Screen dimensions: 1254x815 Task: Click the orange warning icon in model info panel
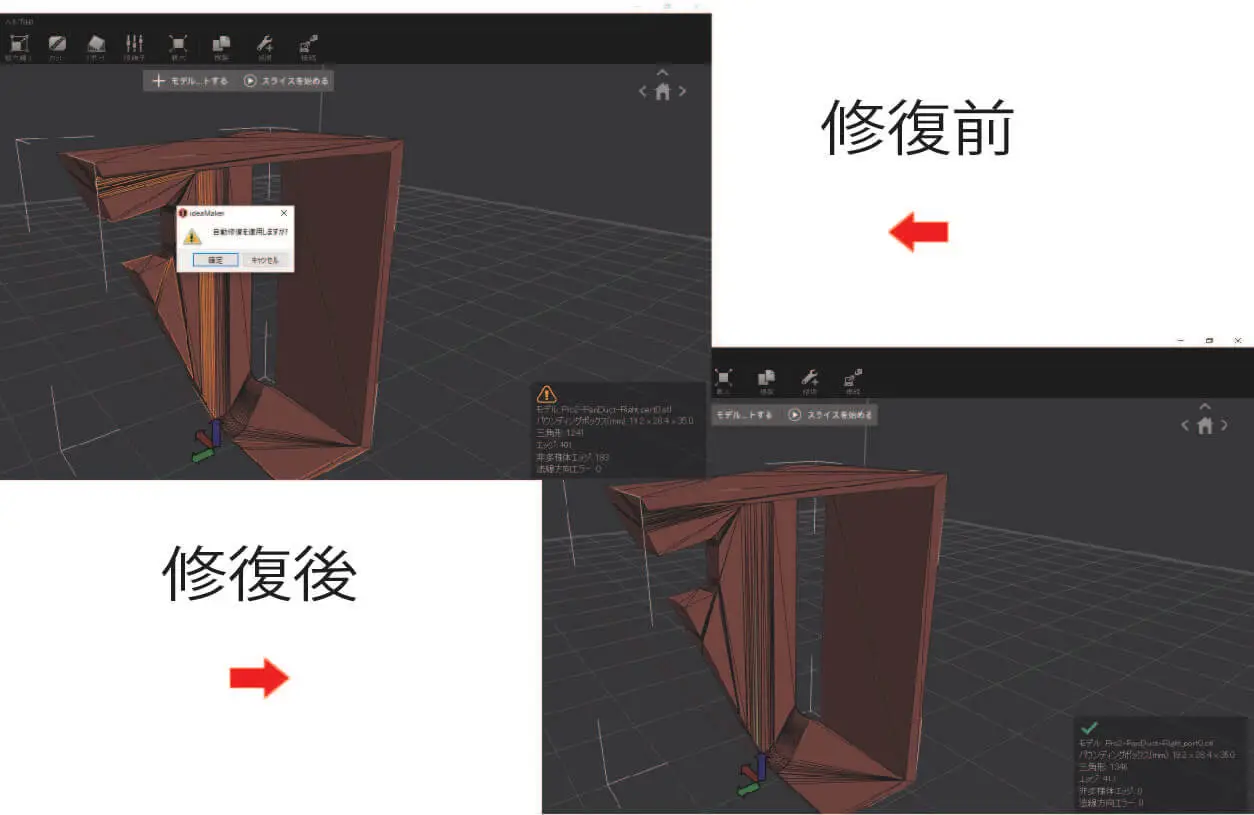point(547,394)
